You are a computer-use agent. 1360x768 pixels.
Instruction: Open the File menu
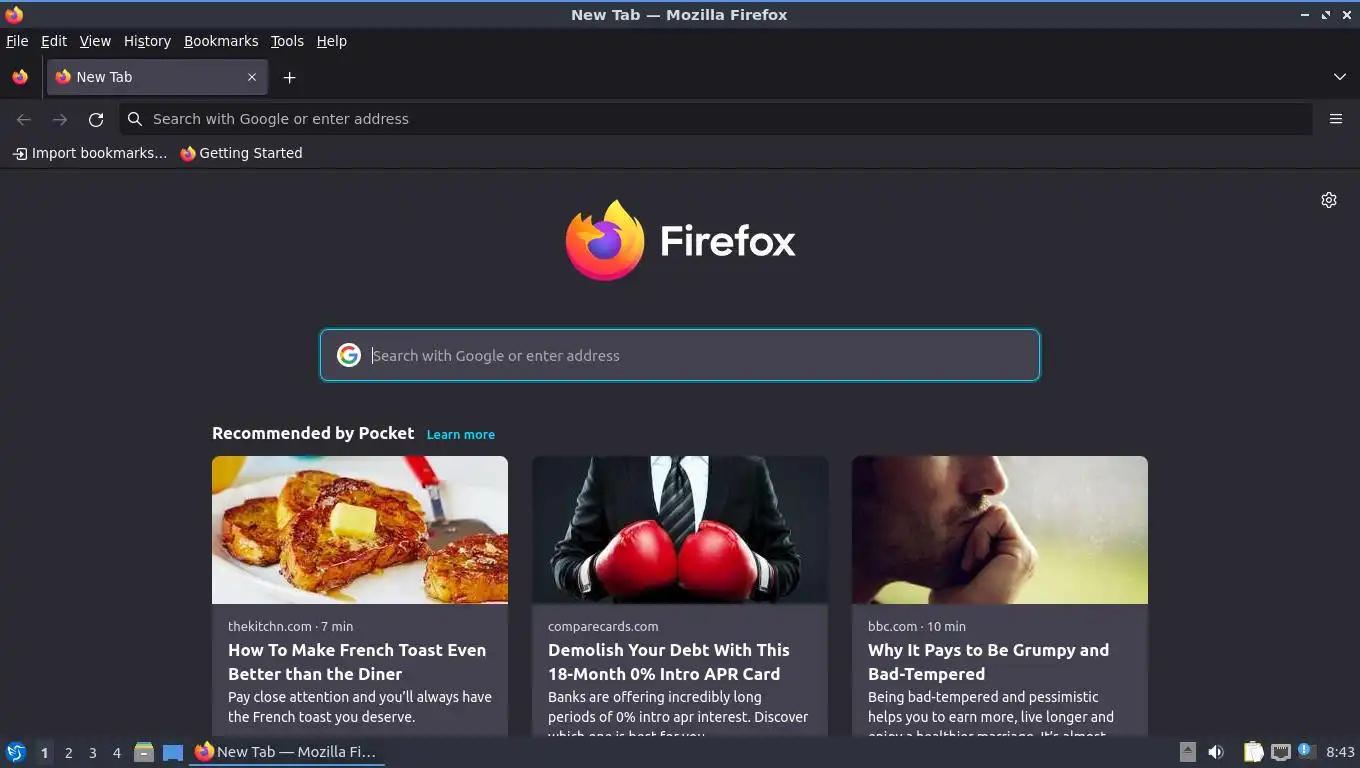click(x=17, y=41)
